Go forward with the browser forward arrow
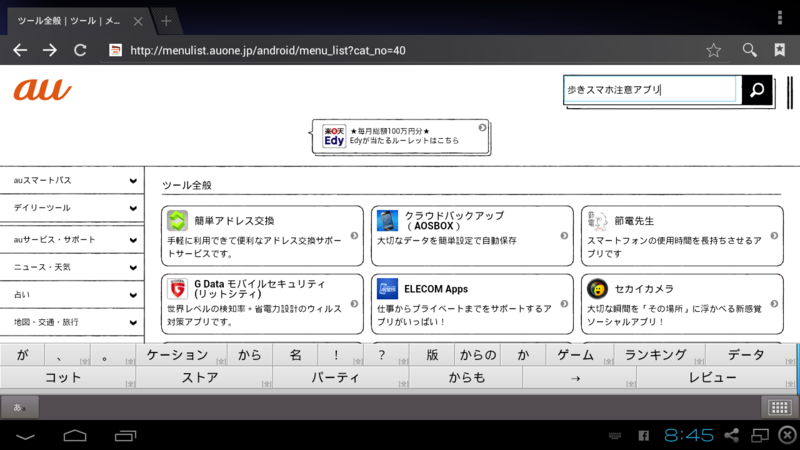 coord(50,50)
